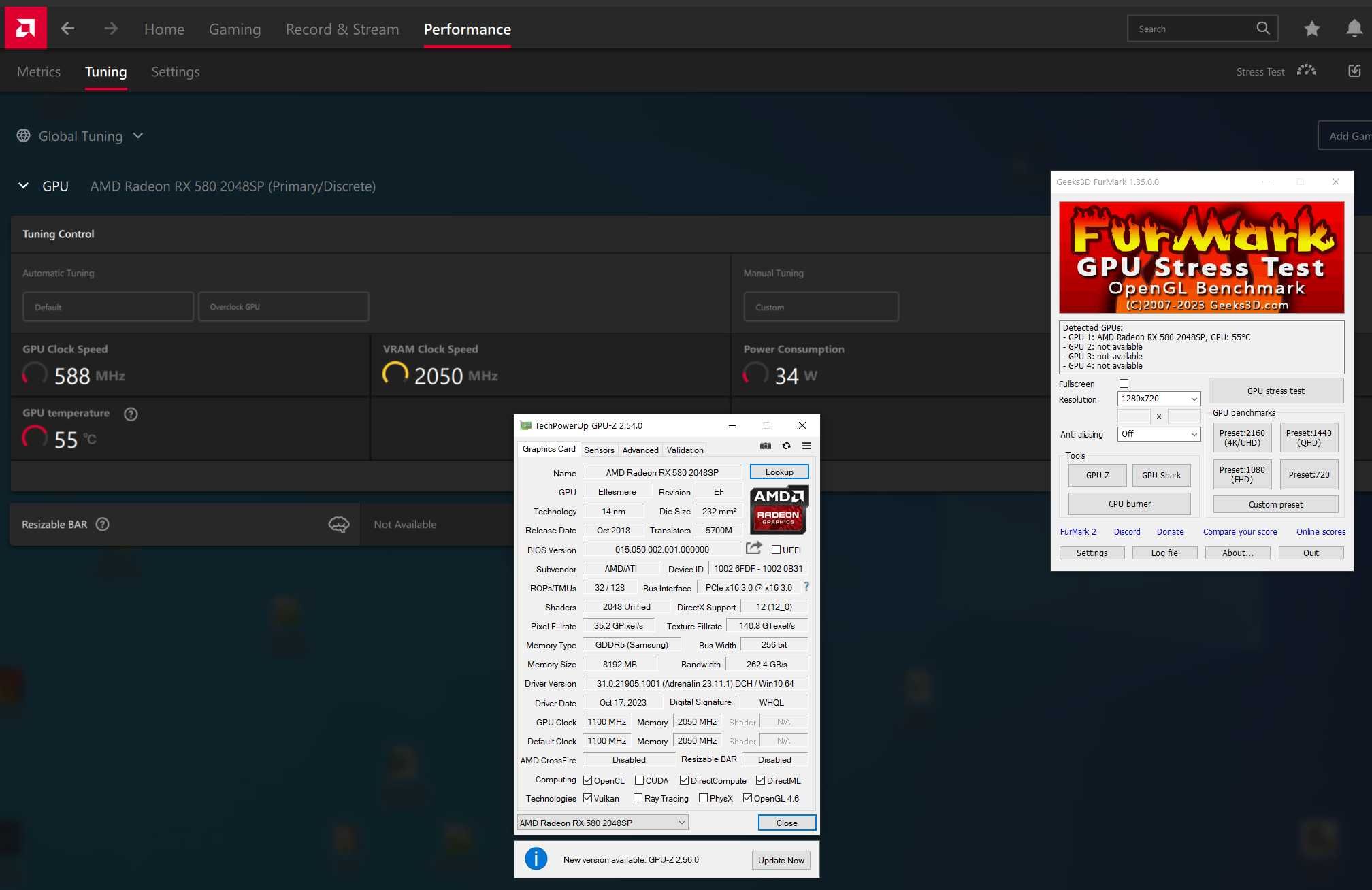1372x890 pixels.
Task: Select the Tuning tab in Adrenalin
Action: coord(106,71)
